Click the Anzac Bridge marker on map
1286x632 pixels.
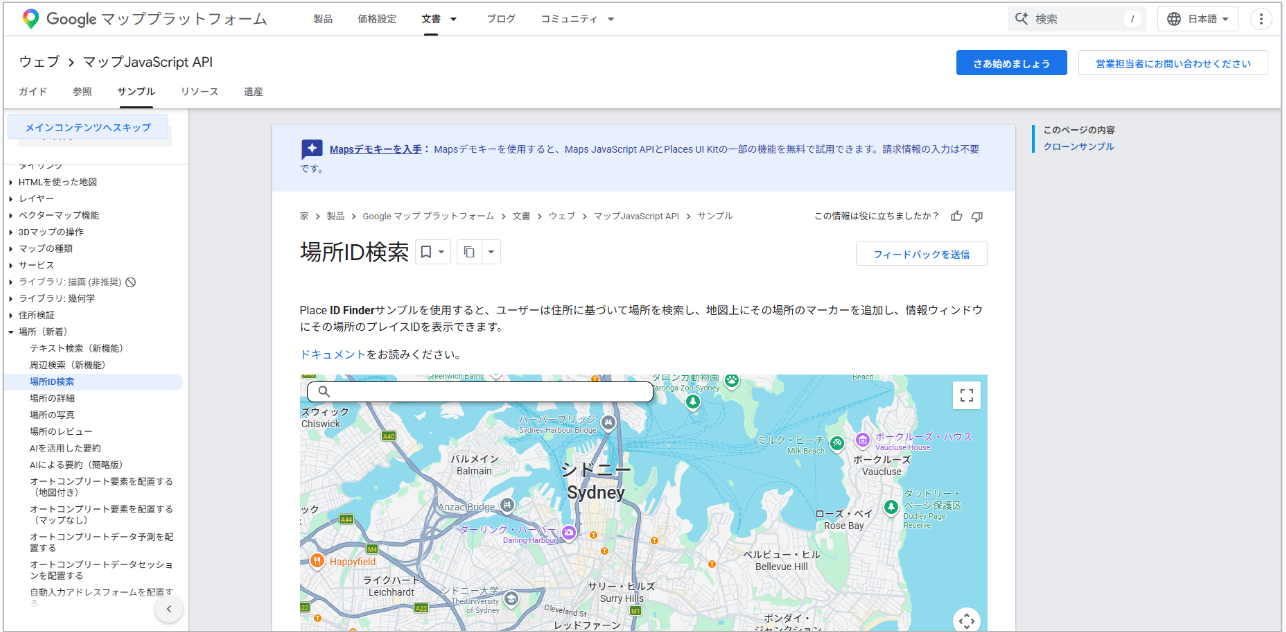(507, 505)
